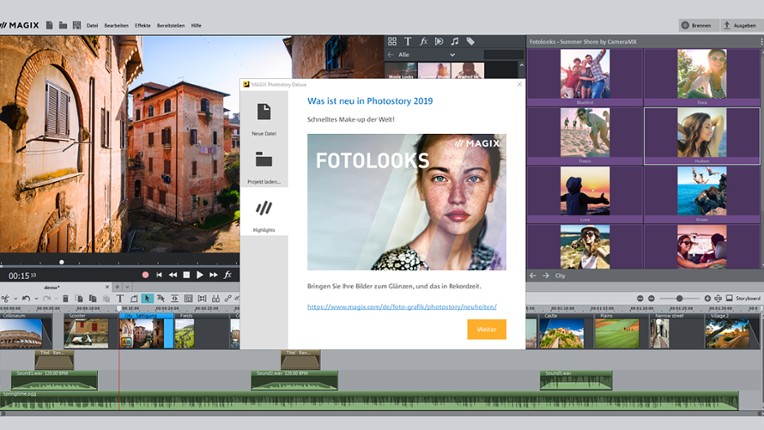Viewport: 764px width, 430px height.
Task: Open the Effekte menu
Action: tap(142, 24)
